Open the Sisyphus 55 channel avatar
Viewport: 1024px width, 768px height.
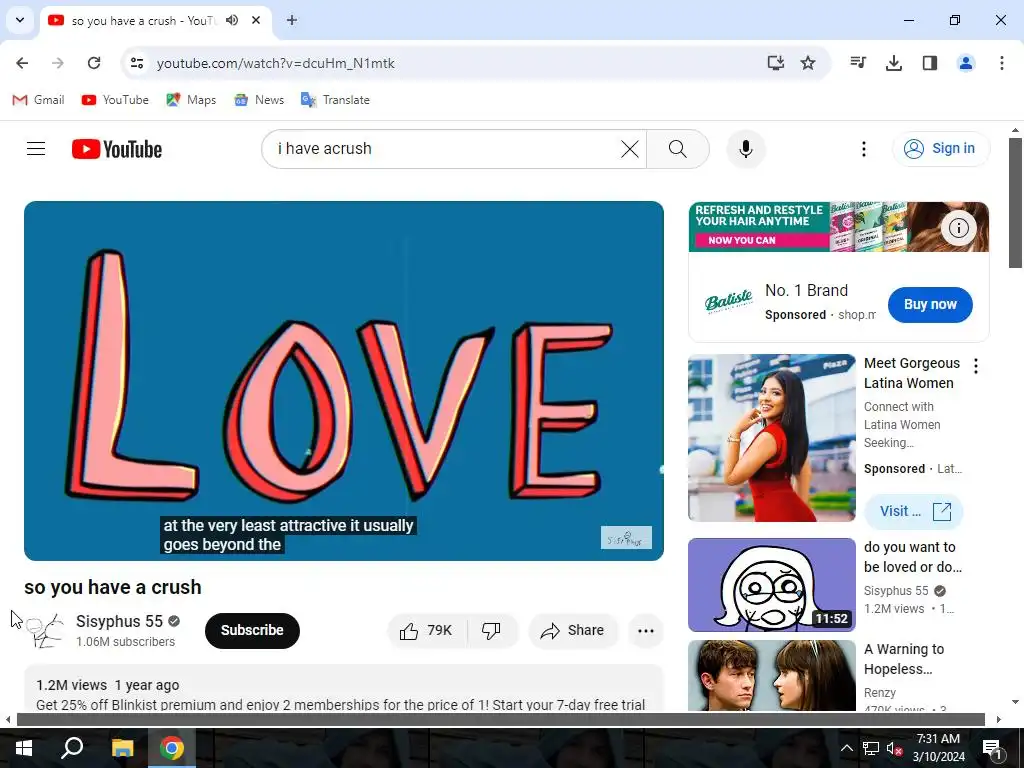click(x=45, y=630)
